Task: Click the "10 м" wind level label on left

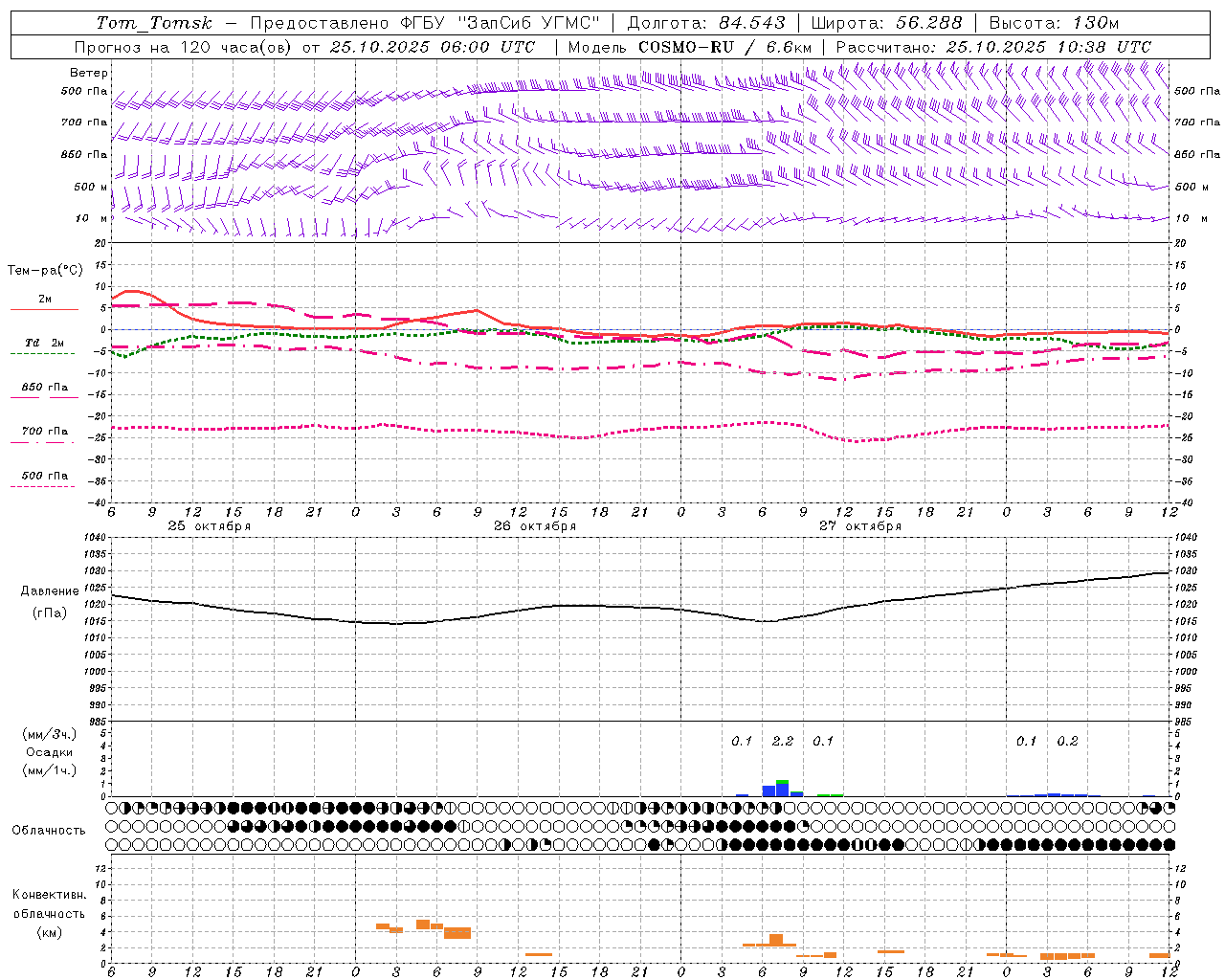Action: click(92, 218)
